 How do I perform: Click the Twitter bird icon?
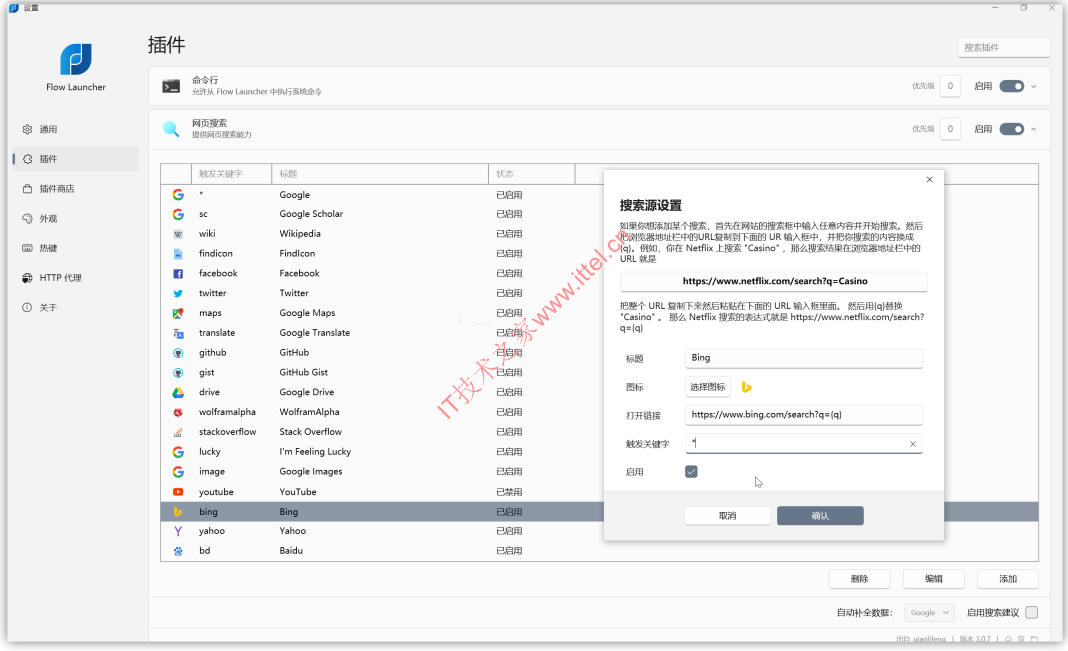click(178, 293)
